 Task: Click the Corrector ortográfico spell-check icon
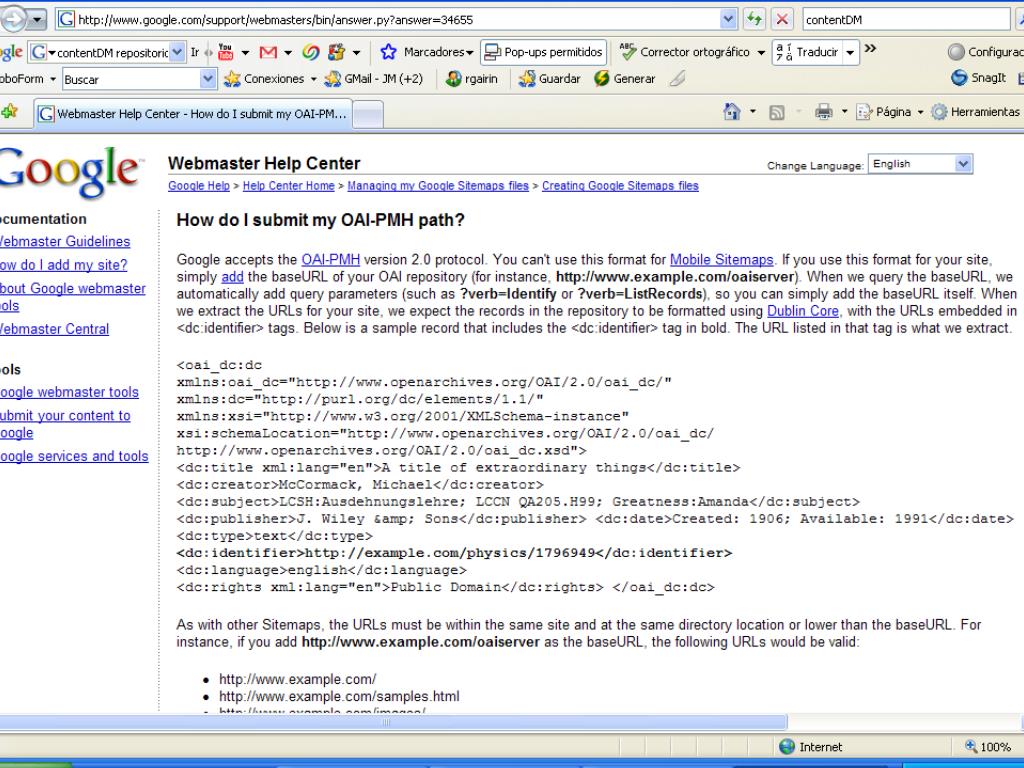click(x=628, y=52)
